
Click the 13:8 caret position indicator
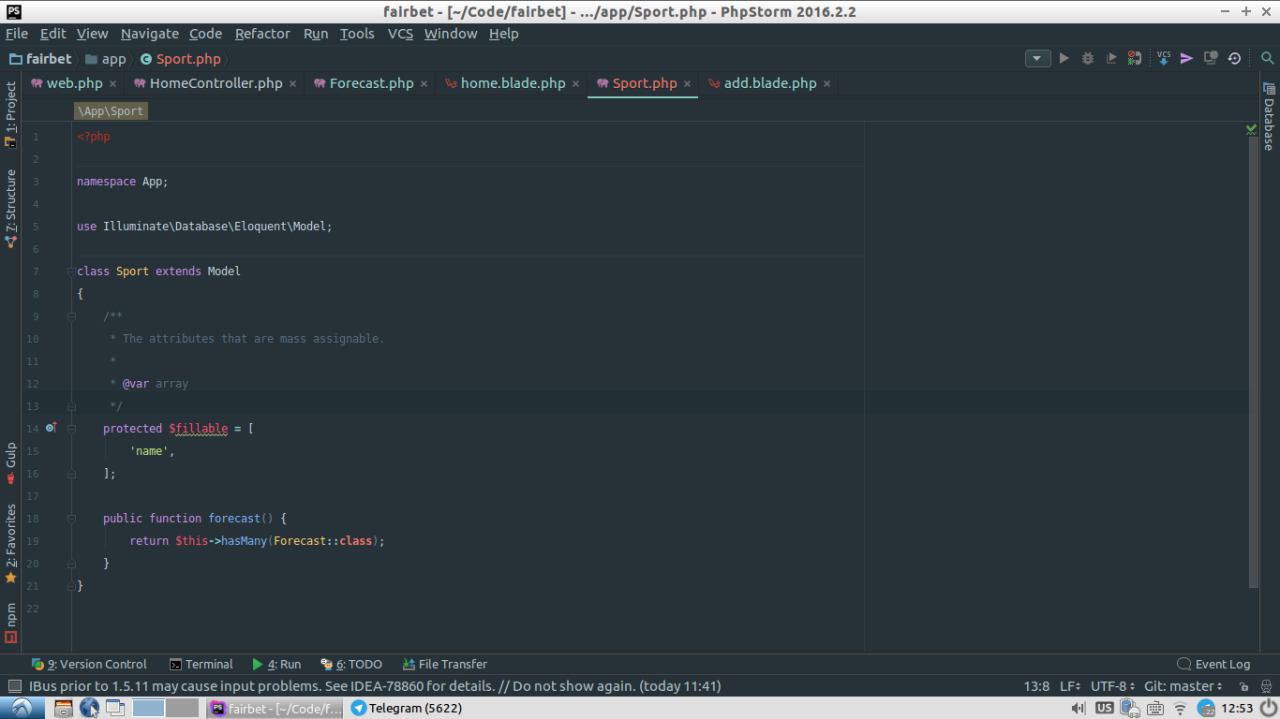(x=1036, y=686)
